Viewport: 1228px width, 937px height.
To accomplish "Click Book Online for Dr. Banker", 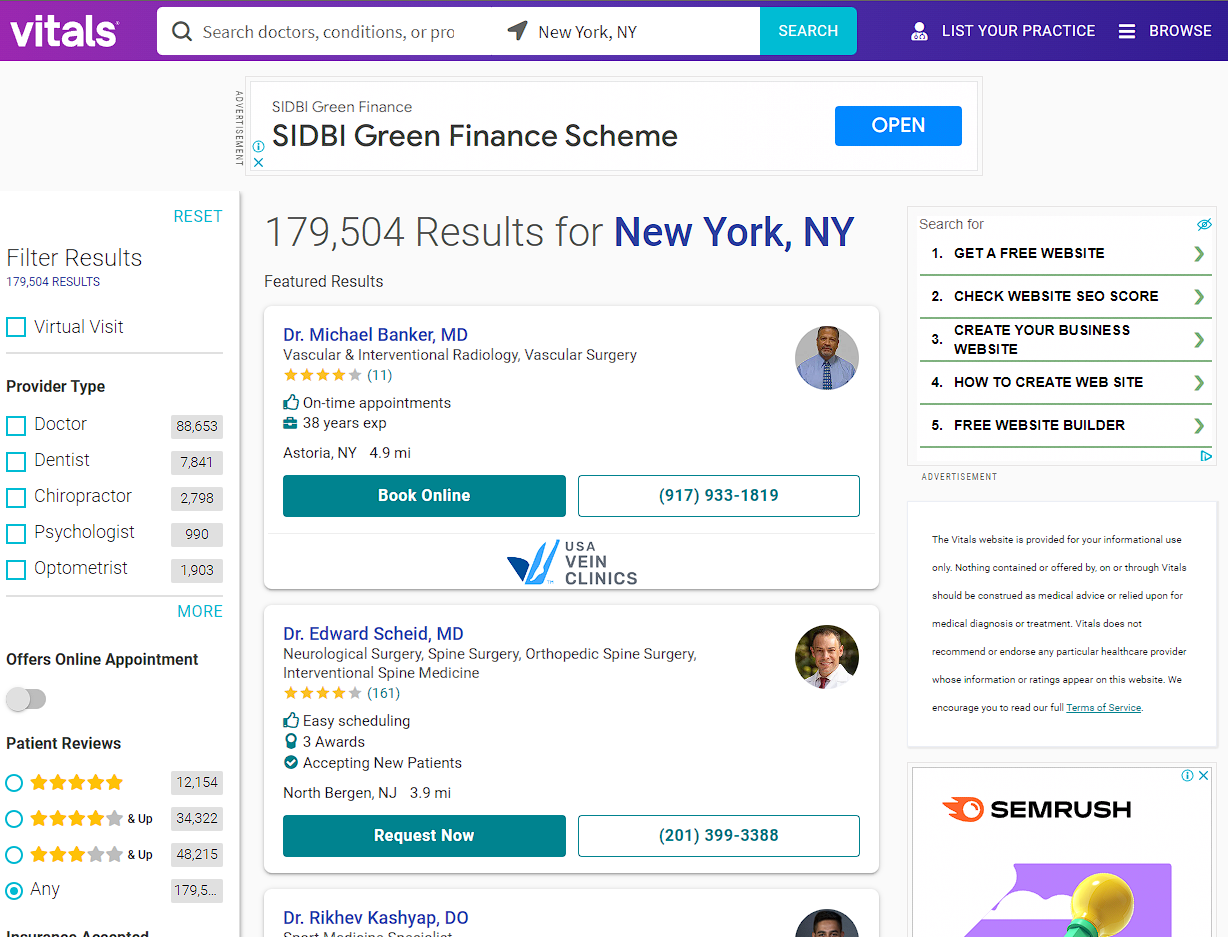I will click(x=424, y=496).
